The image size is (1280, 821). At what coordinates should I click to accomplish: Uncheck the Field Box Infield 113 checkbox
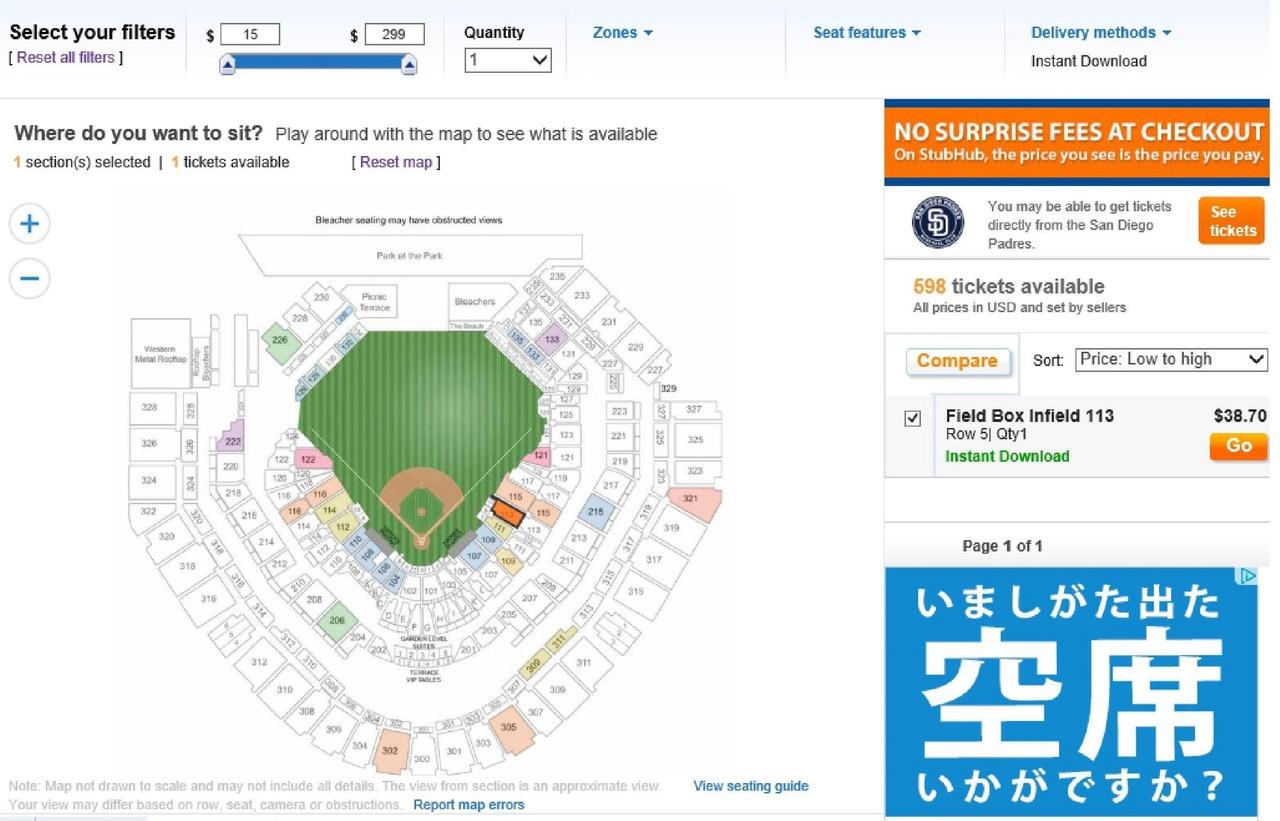912,419
